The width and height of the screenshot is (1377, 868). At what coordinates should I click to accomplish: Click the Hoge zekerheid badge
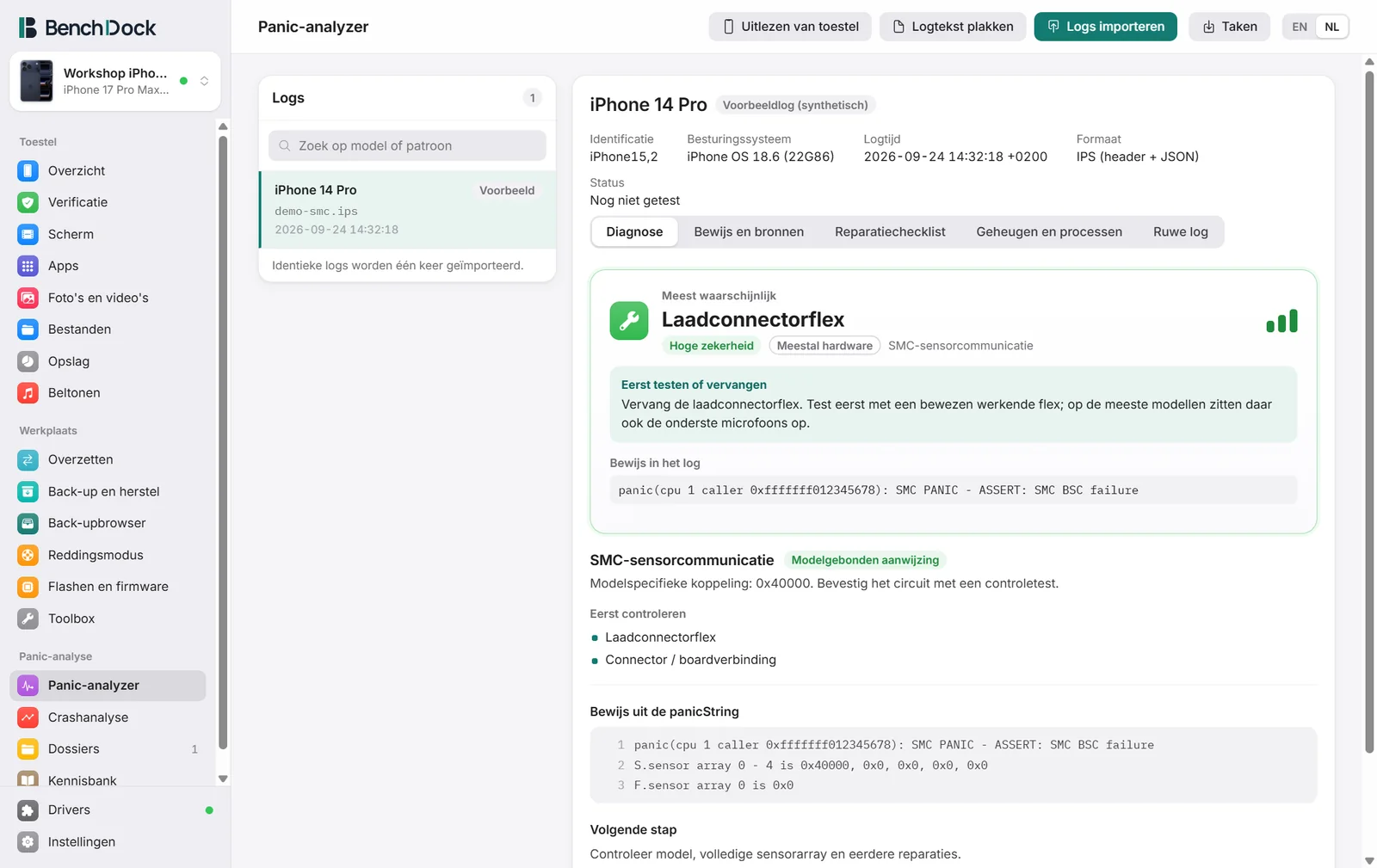(x=711, y=346)
